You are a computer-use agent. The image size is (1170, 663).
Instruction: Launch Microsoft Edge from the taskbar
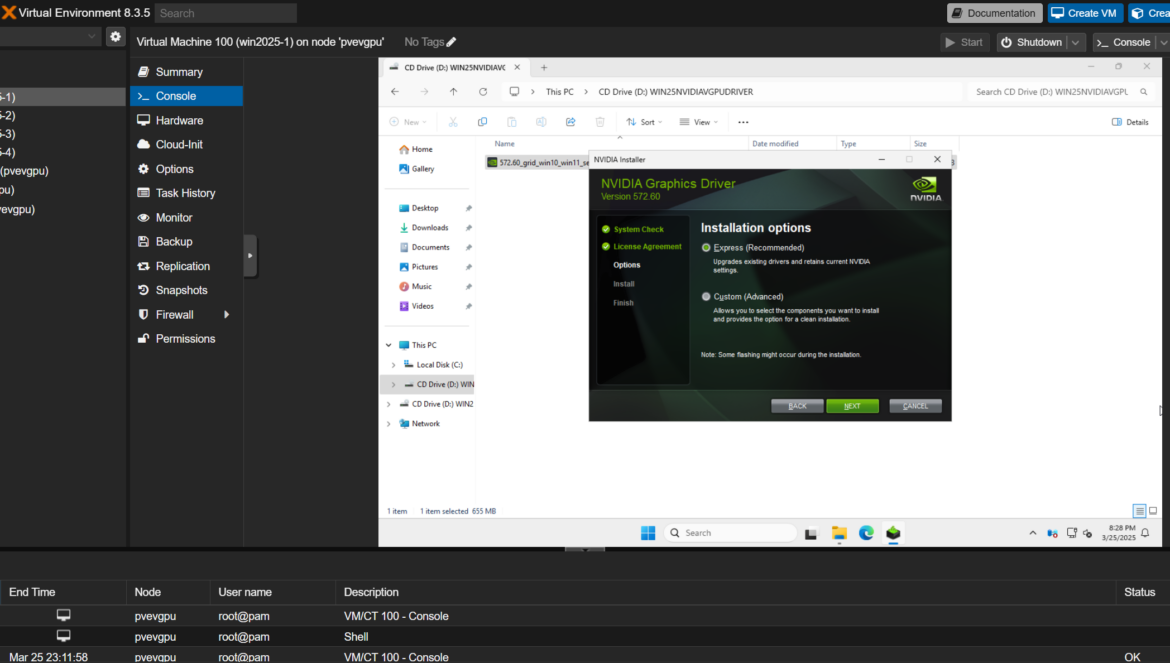coord(866,533)
